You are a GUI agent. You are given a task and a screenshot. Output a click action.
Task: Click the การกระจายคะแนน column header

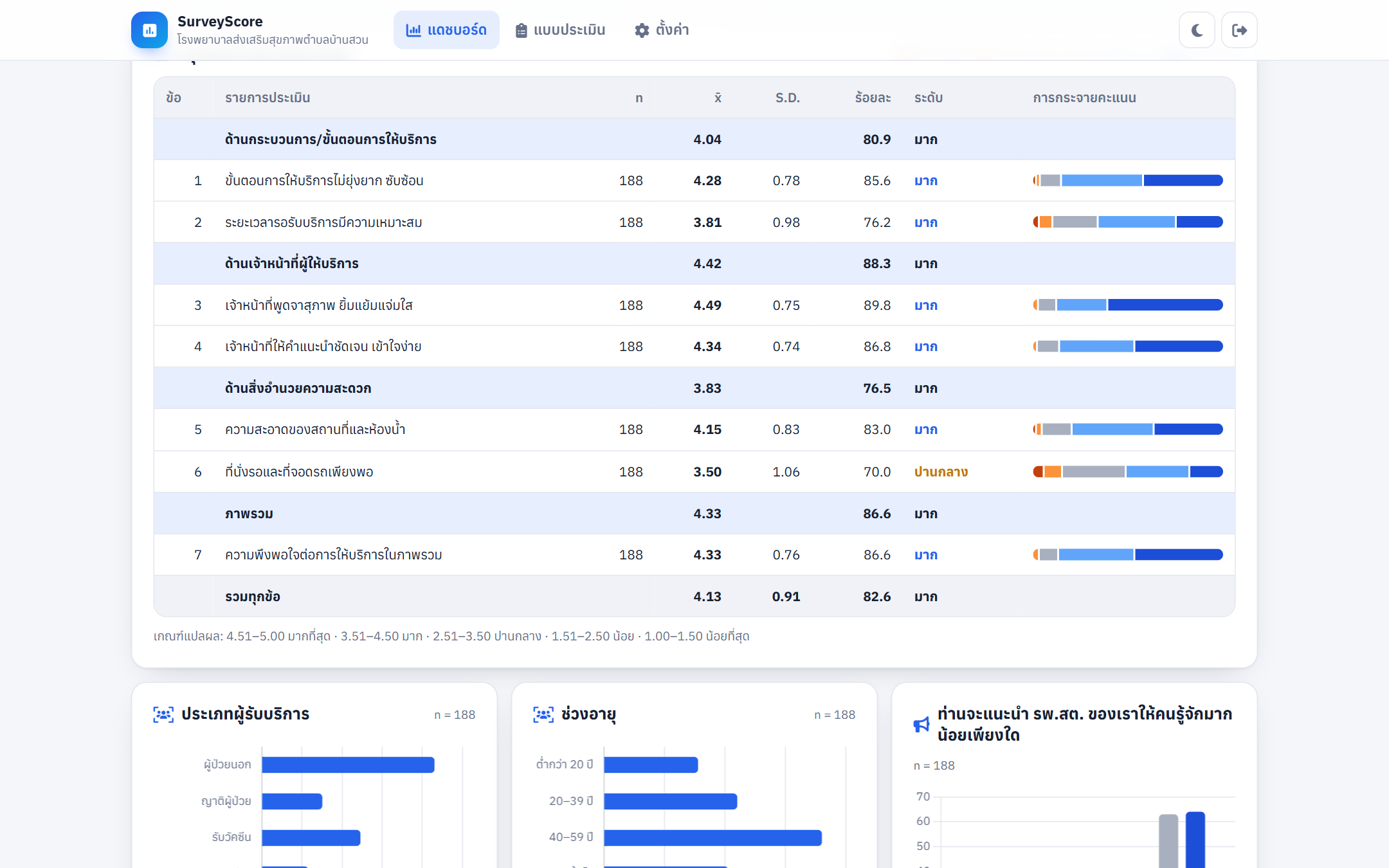pyautogui.click(x=1084, y=98)
